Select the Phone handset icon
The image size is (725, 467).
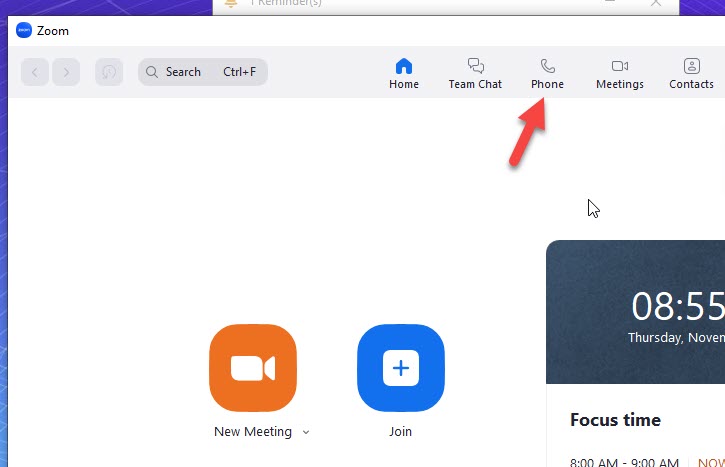[547, 67]
